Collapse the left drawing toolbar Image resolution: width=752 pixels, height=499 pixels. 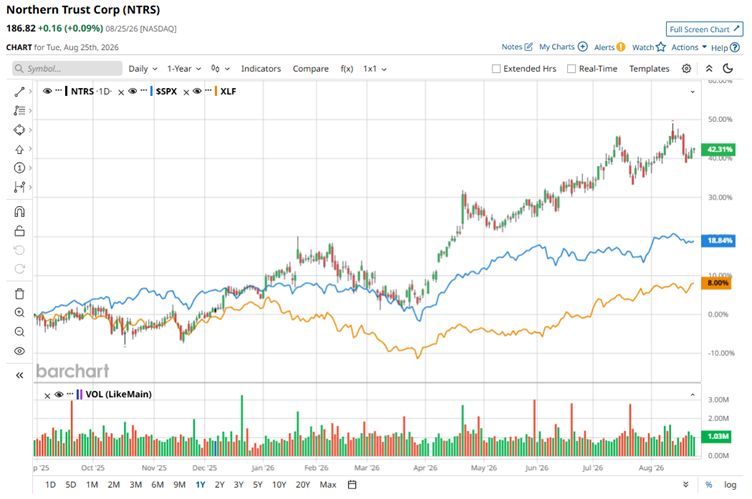(19, 375)
